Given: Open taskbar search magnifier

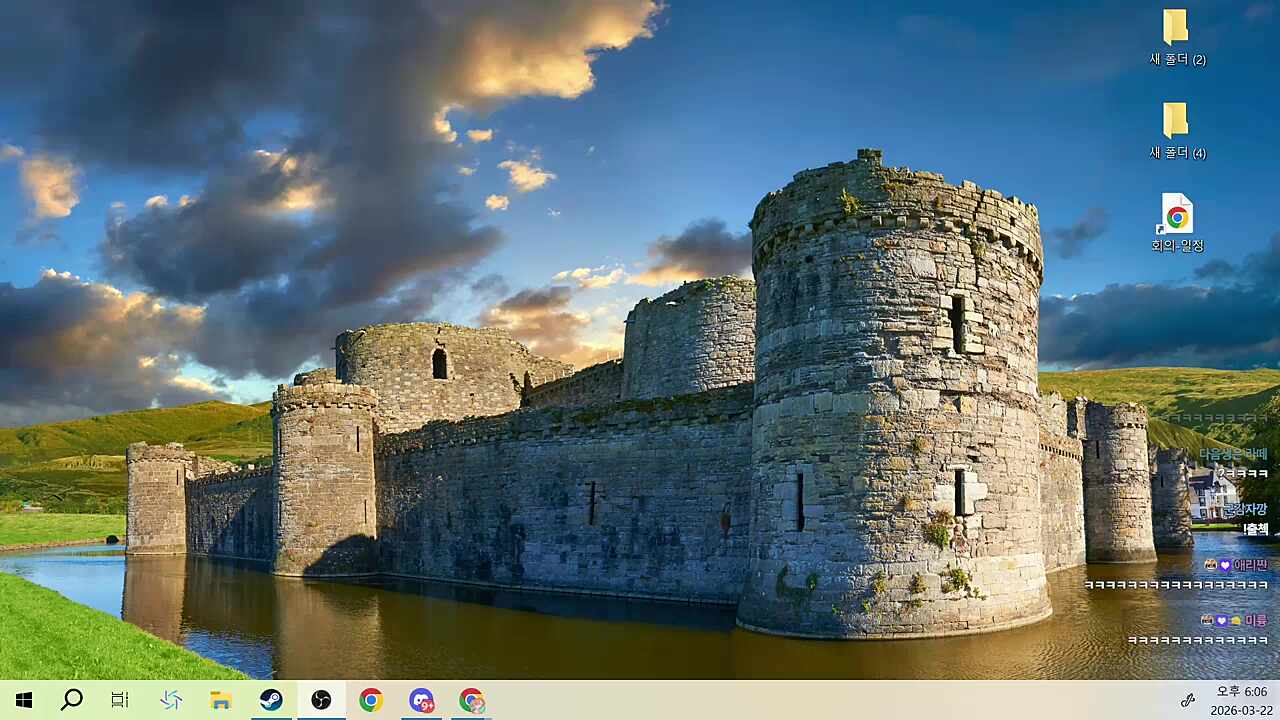Looking at the screenshot, I should [x=71, y=700].
